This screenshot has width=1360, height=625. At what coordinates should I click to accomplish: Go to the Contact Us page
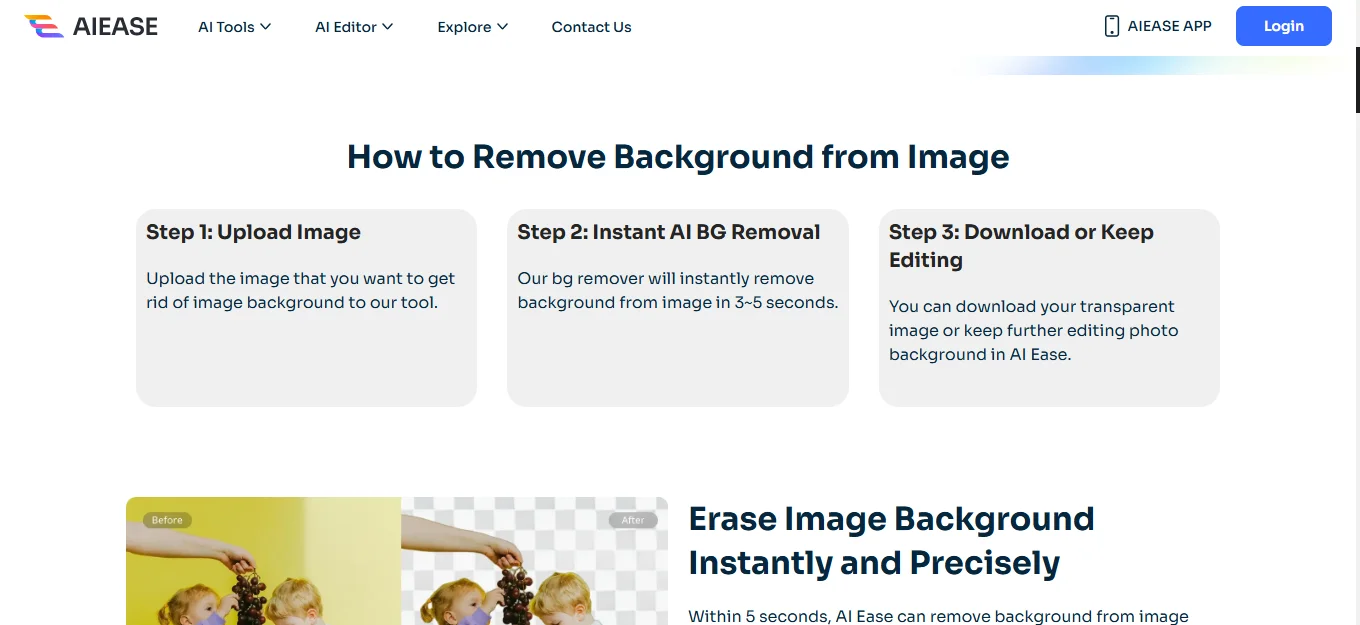pyautogui.click(x=591, y=27)
